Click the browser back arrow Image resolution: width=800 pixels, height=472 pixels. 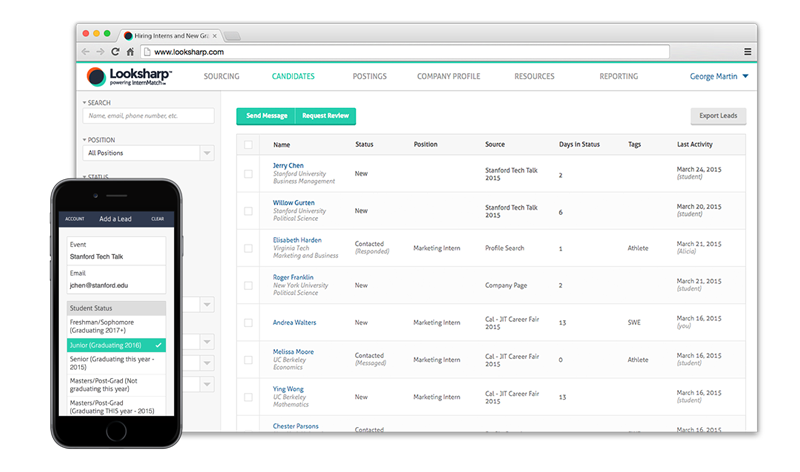pyautogui.click(x=85, y=52)
